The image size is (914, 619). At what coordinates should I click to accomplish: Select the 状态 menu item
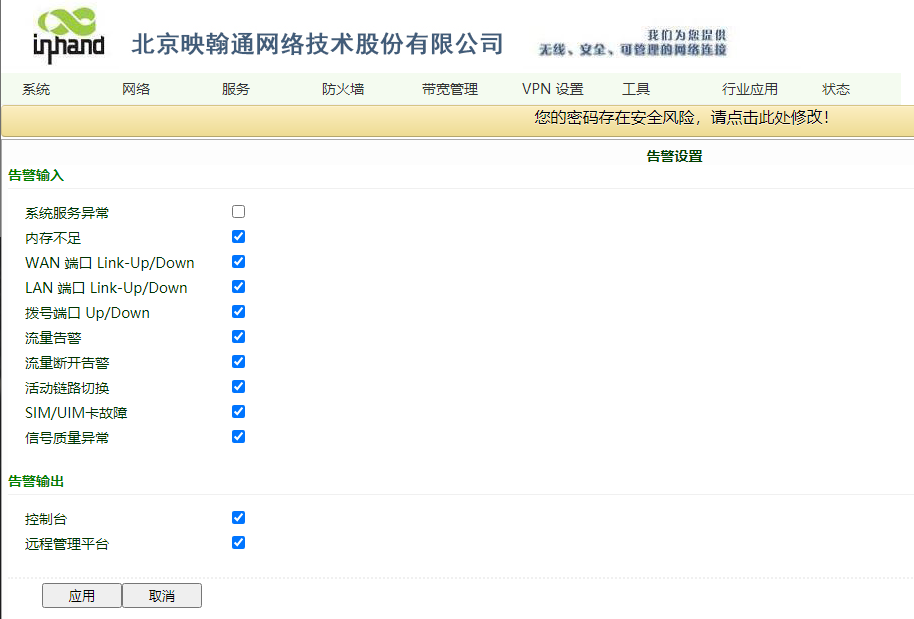click(835, 89)
